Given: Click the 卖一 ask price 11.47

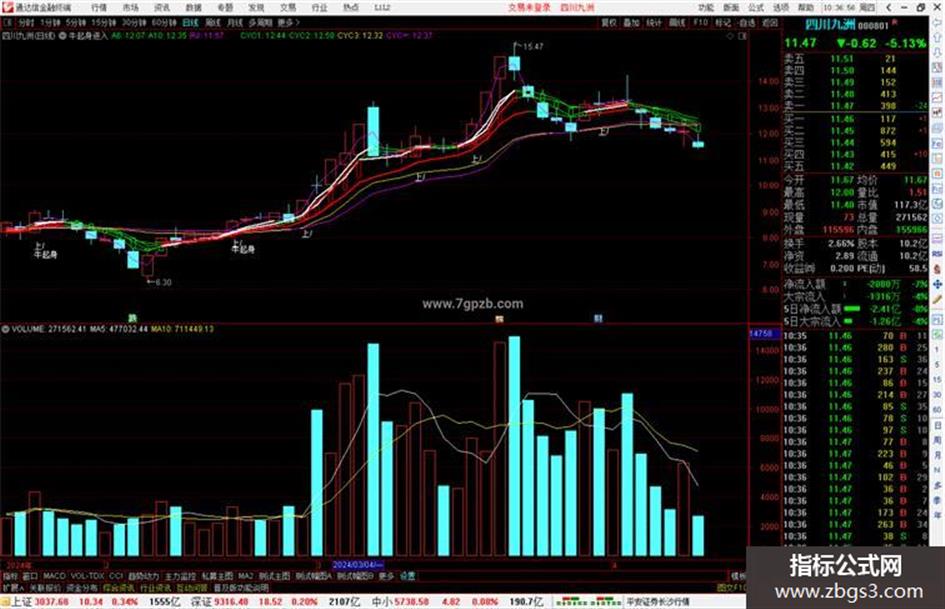Looking at the screenshot, I should [842, 106].
